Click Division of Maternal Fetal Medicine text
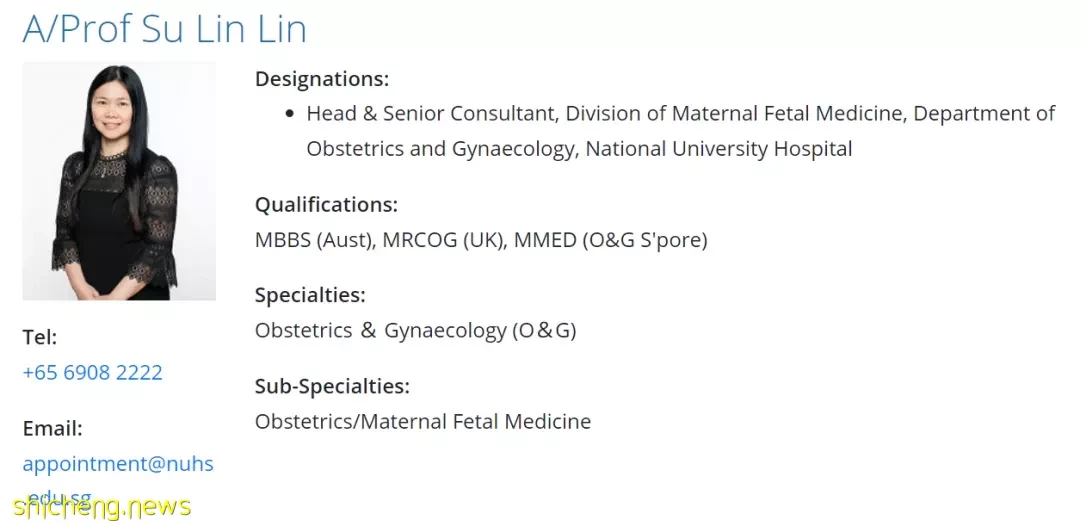 pyautogui.click(x=734, y=114)
